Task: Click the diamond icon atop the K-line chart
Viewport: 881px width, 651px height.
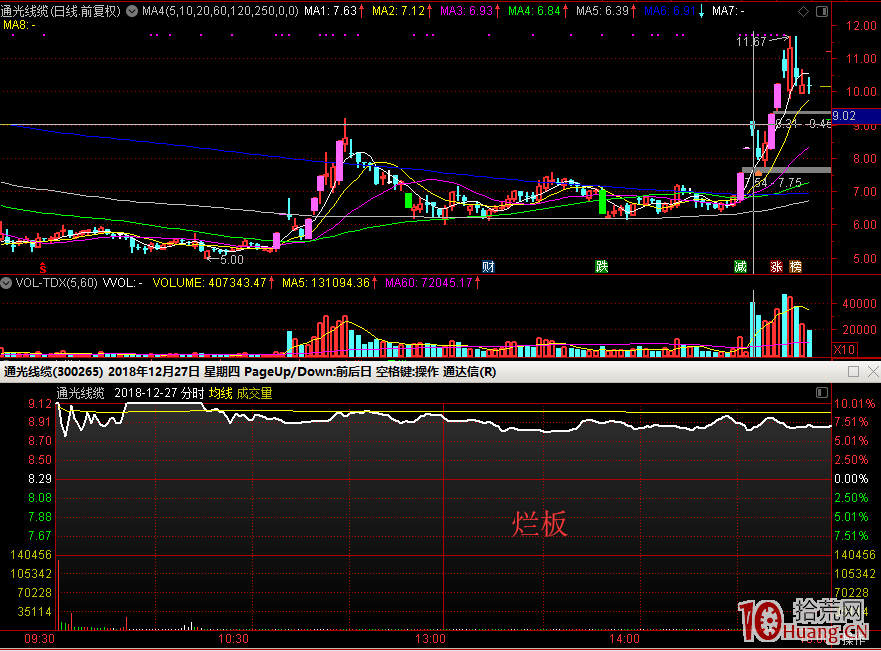Action: tap(803, 11)
